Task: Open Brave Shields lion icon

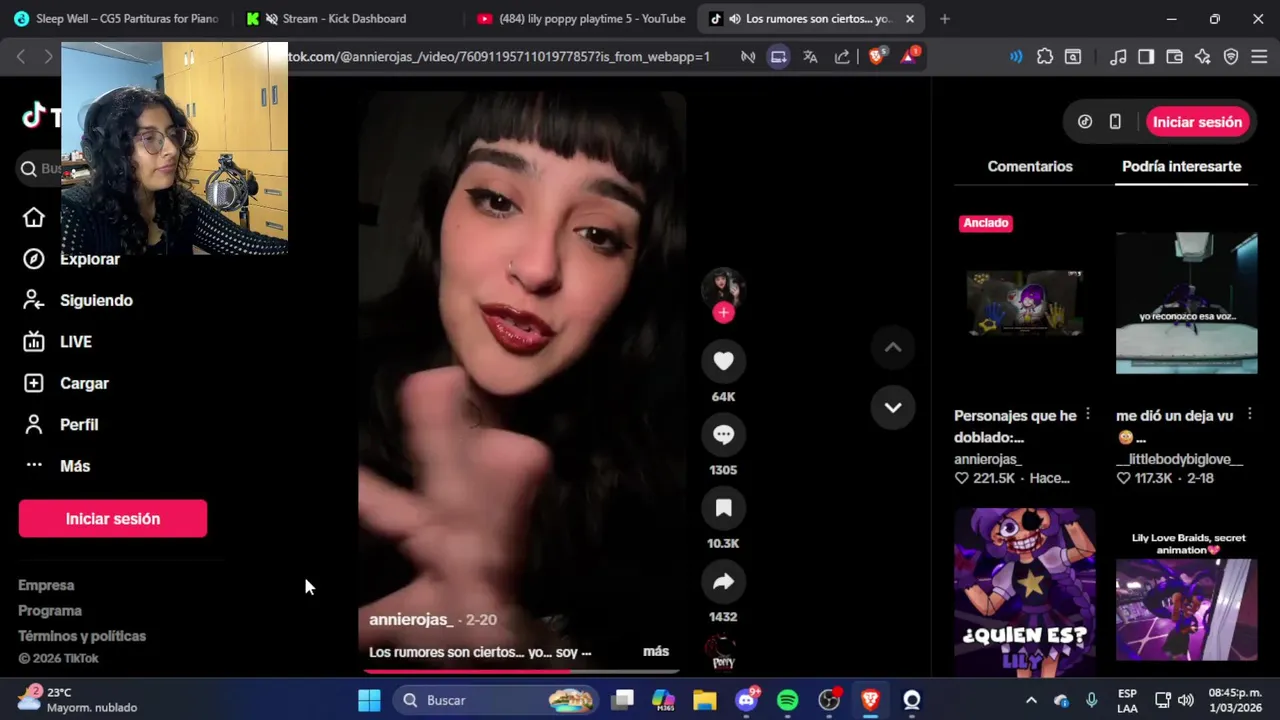Action: [x=876, y=57]
